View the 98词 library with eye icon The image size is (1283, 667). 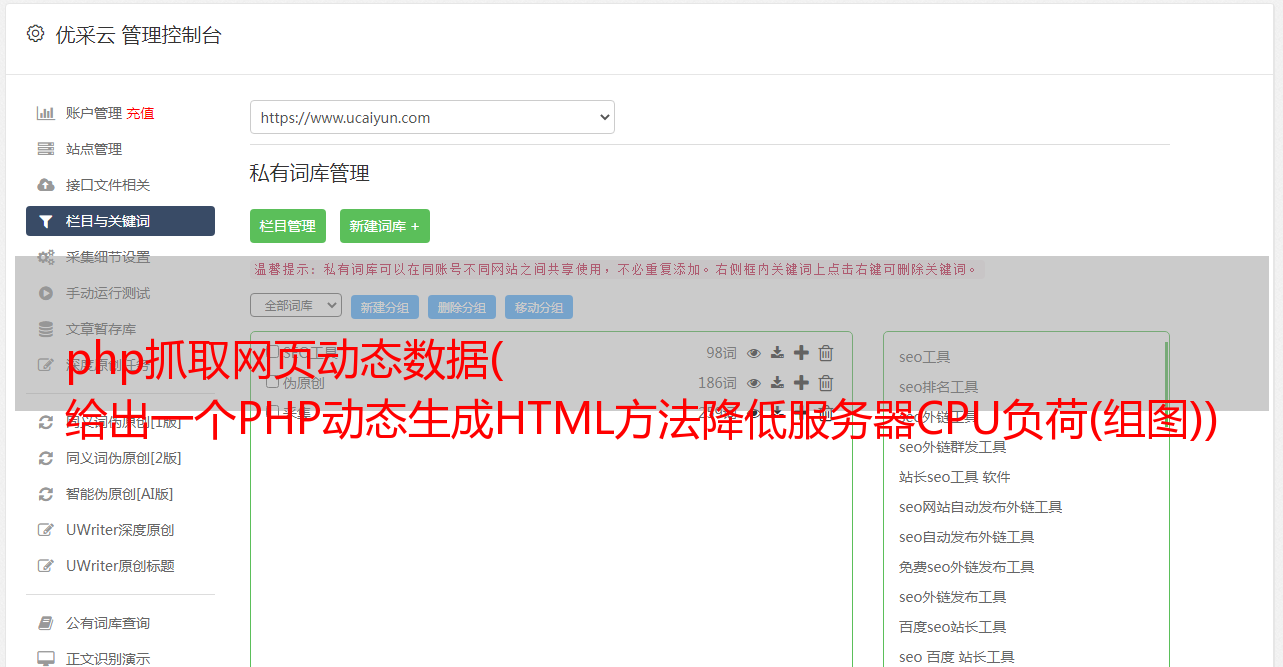pos(754,353)
